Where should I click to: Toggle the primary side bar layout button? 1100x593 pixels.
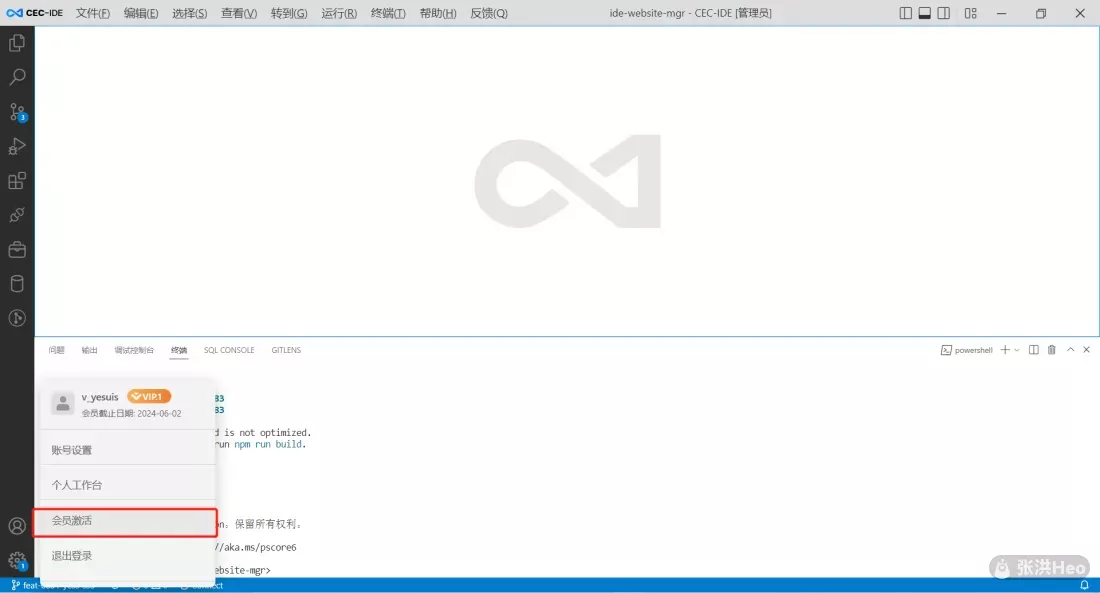906,13
